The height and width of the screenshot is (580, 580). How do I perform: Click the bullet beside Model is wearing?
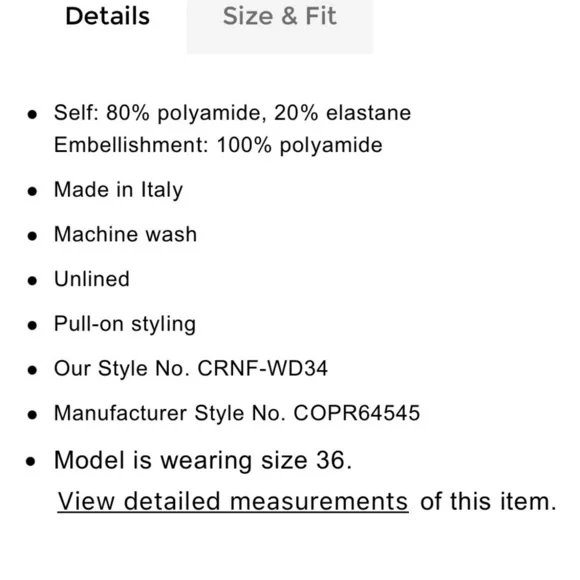31,462
